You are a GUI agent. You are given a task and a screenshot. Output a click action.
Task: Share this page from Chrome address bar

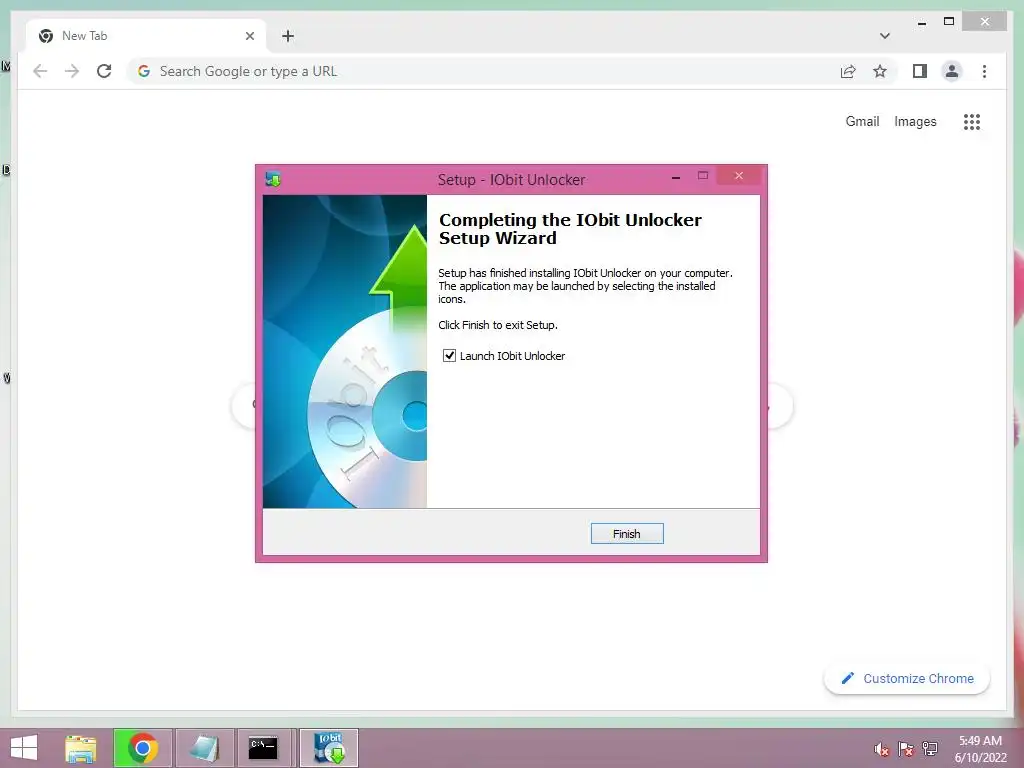tap(848, 71)
